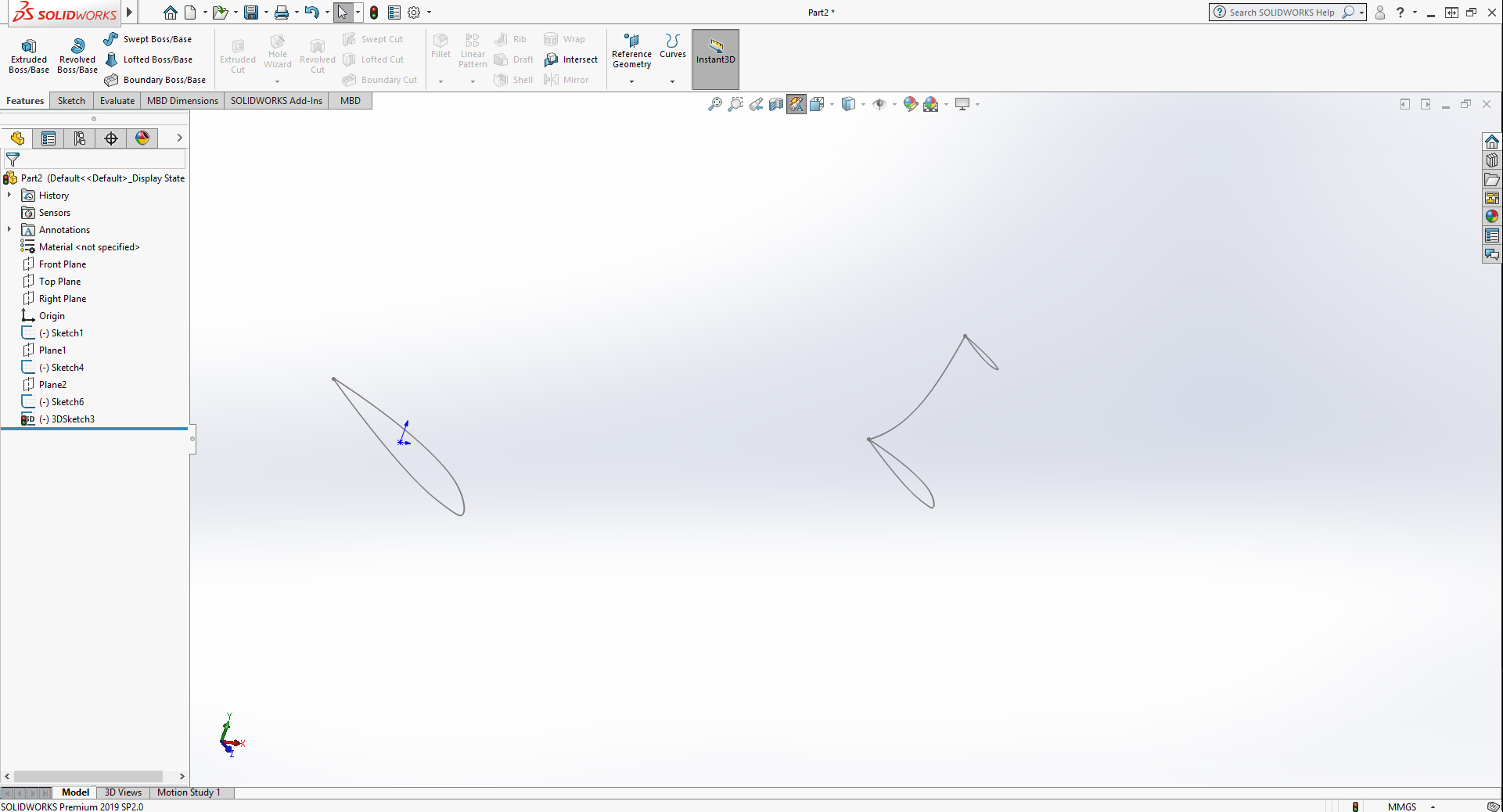
Task: Undo the last action
Action: [312, 13]
